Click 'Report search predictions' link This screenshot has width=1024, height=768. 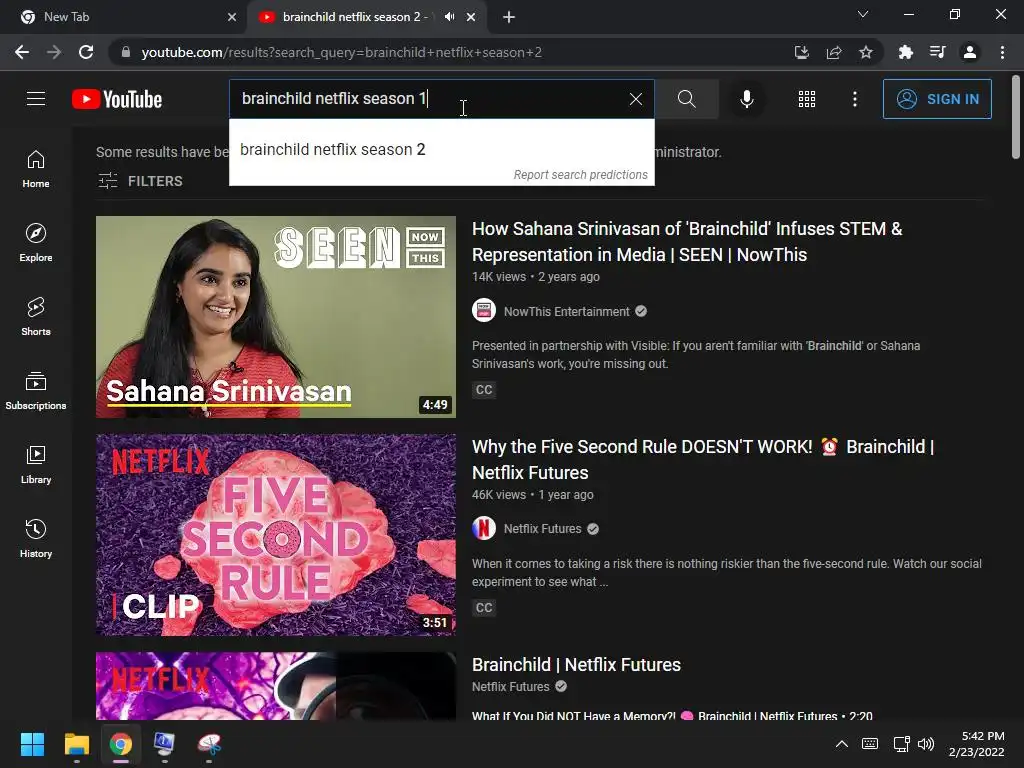(x=580, y=175)
